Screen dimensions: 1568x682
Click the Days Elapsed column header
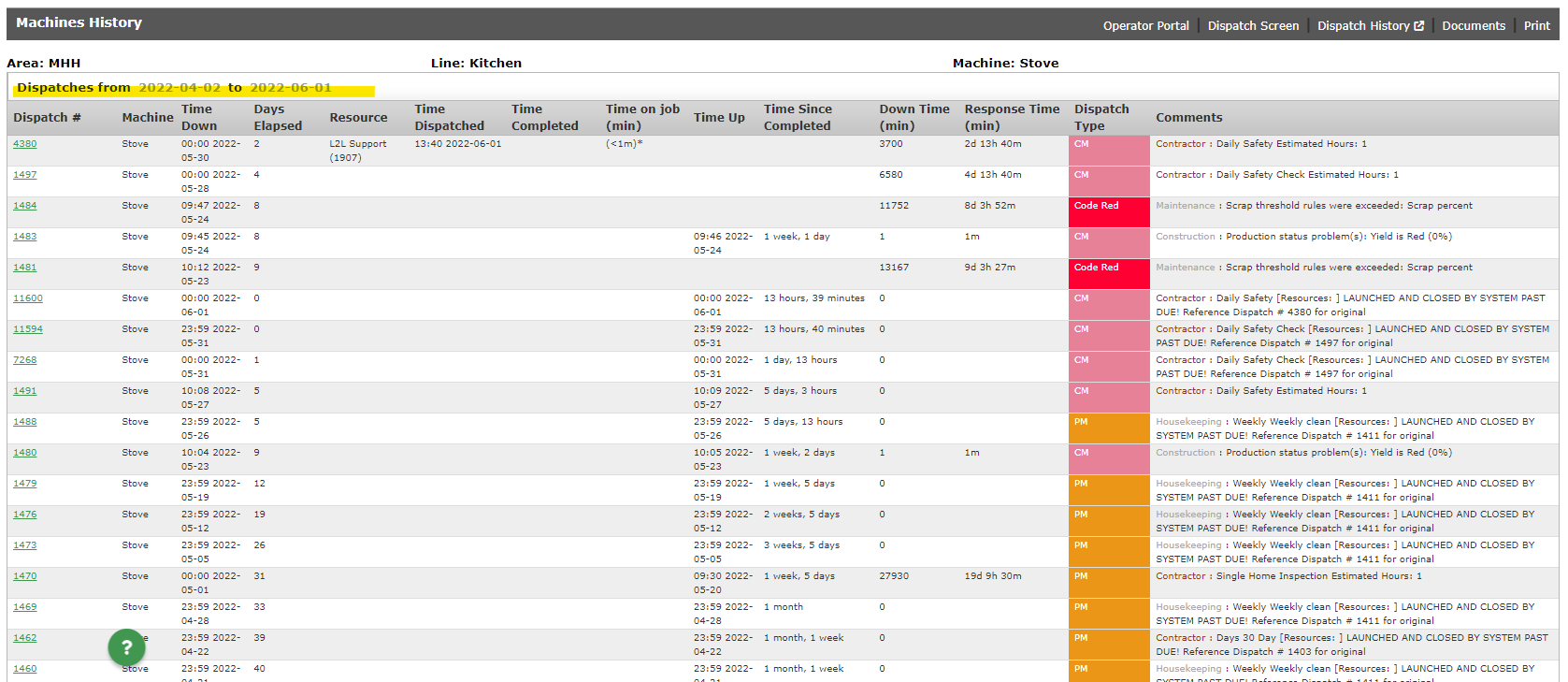[278, 118]
